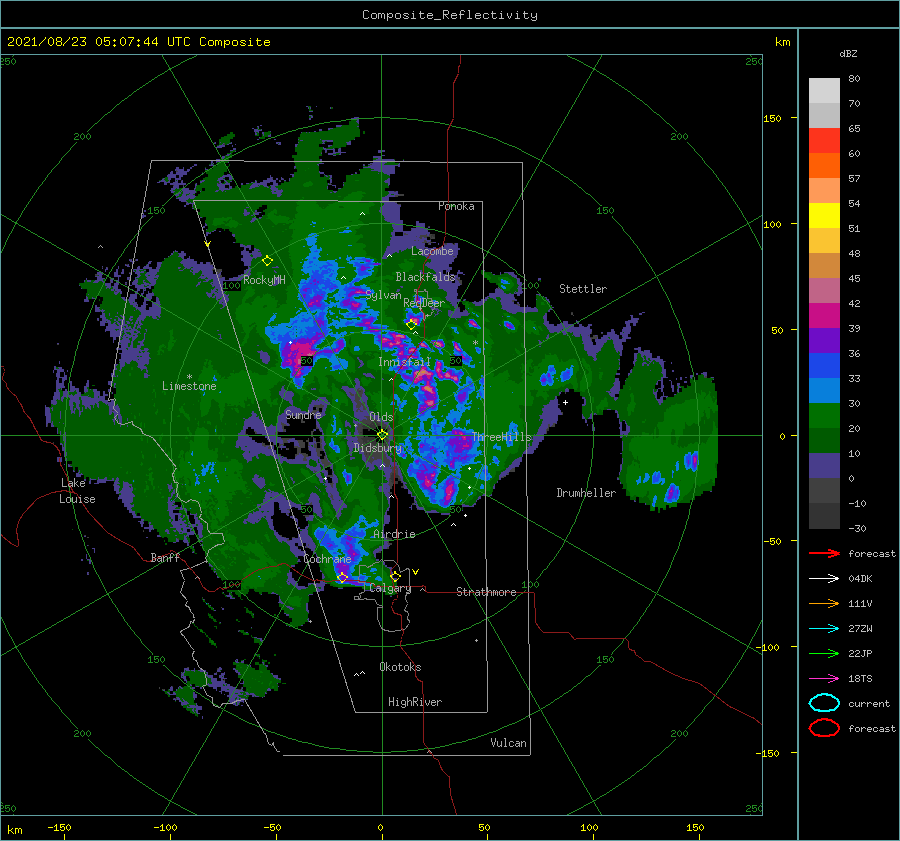Screen dimensions: 900x841
Task: Click the orange 111V arrow icon
Action: click(x=824, y=603)
